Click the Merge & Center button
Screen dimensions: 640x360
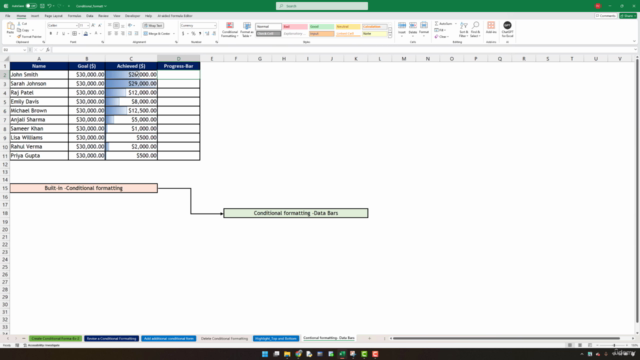pyautogui.click(x=157, y=33)
